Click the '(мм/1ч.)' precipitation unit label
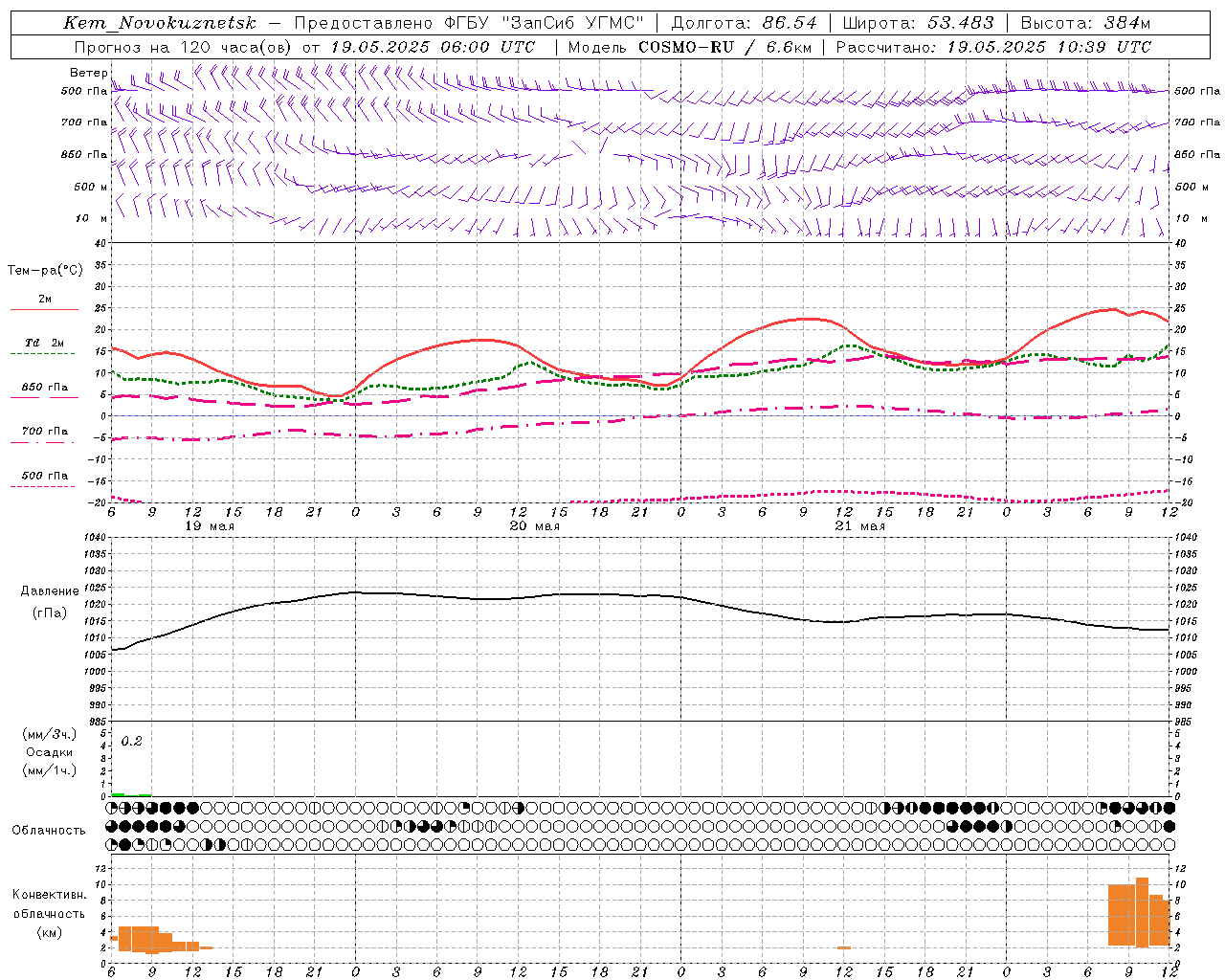The image size is (1225, 980). [x=50, y=770]
